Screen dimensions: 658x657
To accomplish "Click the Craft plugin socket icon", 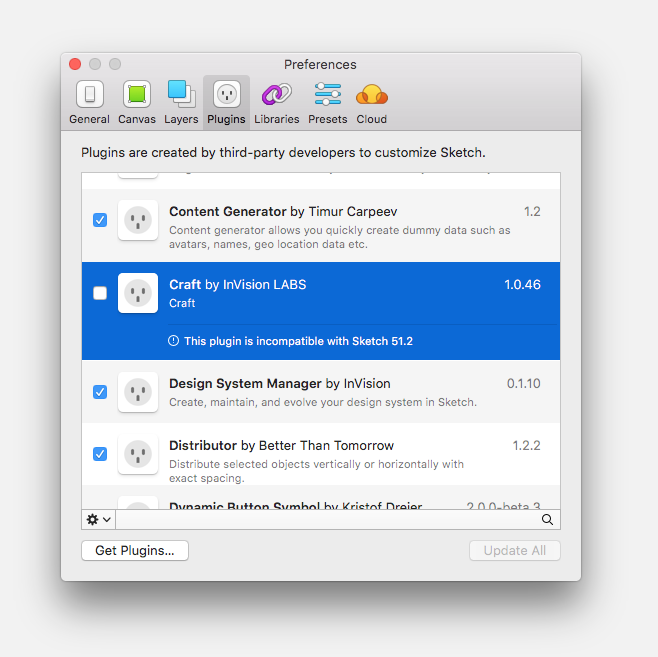I will 138,293.
